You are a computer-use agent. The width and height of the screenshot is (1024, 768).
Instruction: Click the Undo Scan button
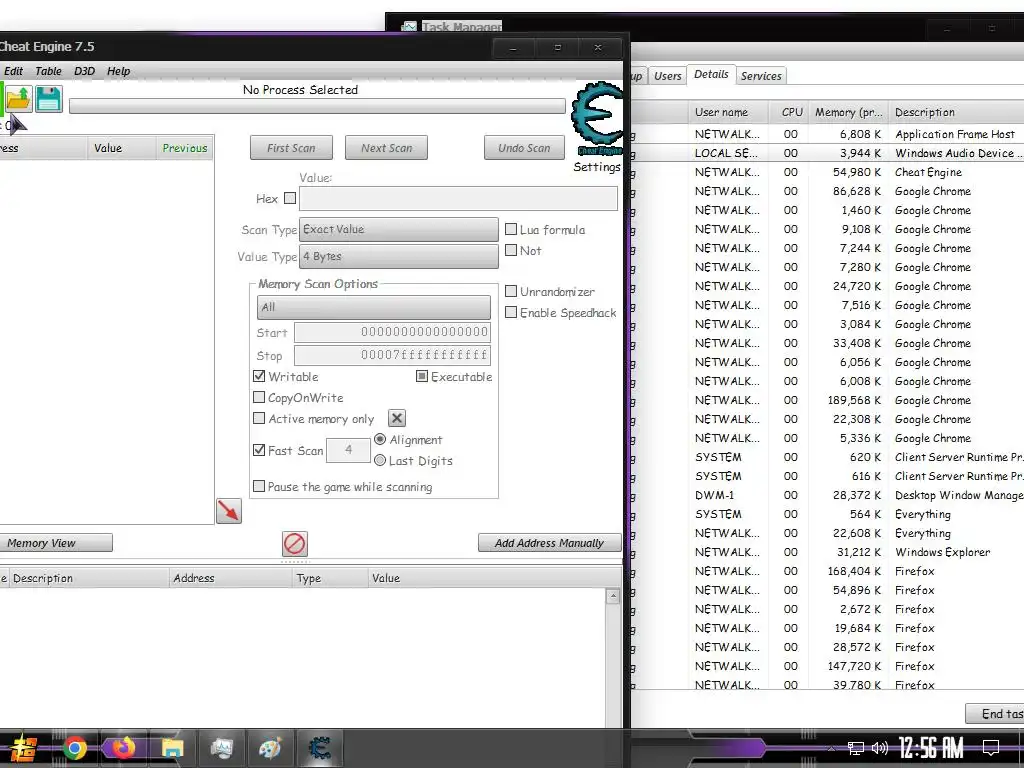524,148
